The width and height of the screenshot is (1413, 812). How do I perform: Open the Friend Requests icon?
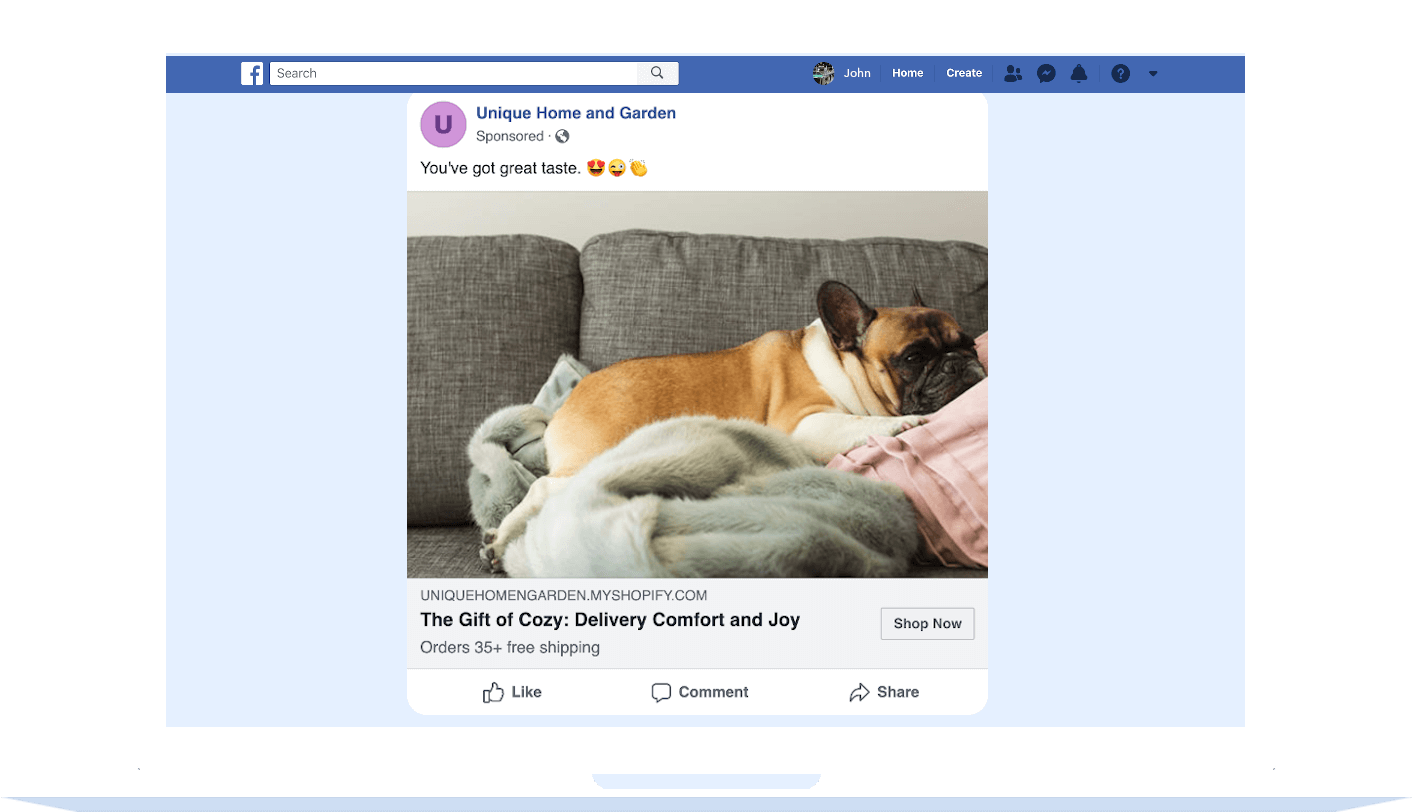point(1013,73)
